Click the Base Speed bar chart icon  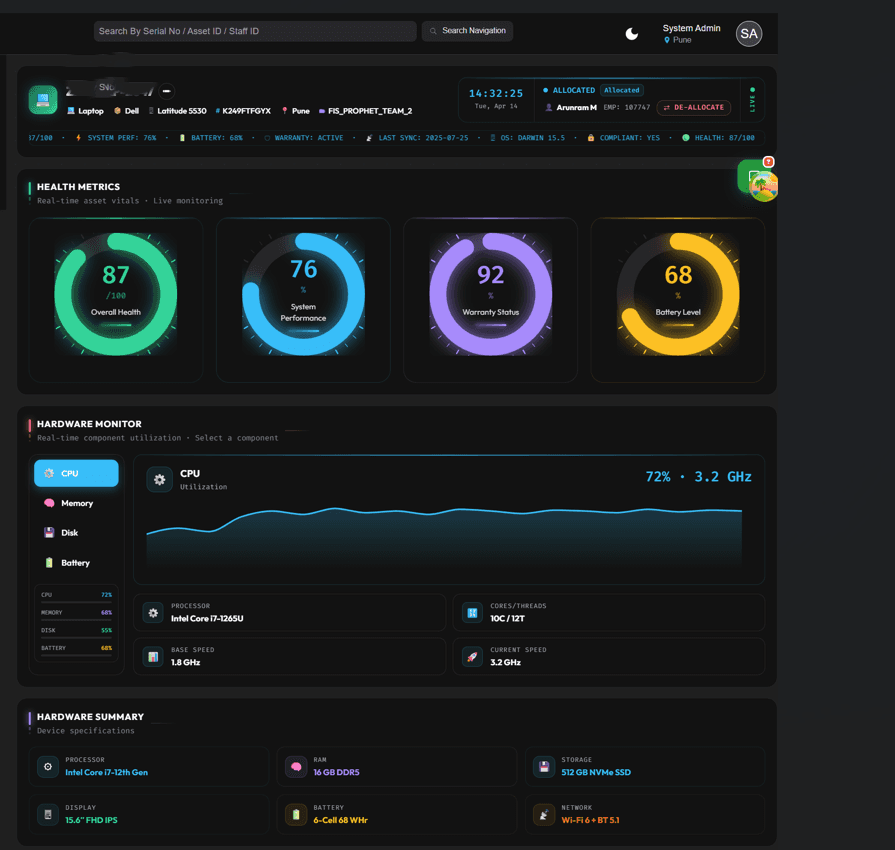(153, 656)
